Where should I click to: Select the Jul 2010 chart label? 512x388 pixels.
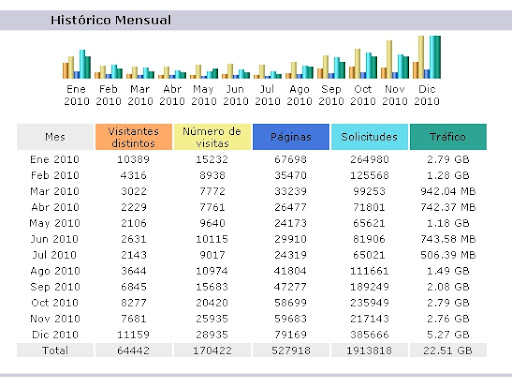pos(267,95)
